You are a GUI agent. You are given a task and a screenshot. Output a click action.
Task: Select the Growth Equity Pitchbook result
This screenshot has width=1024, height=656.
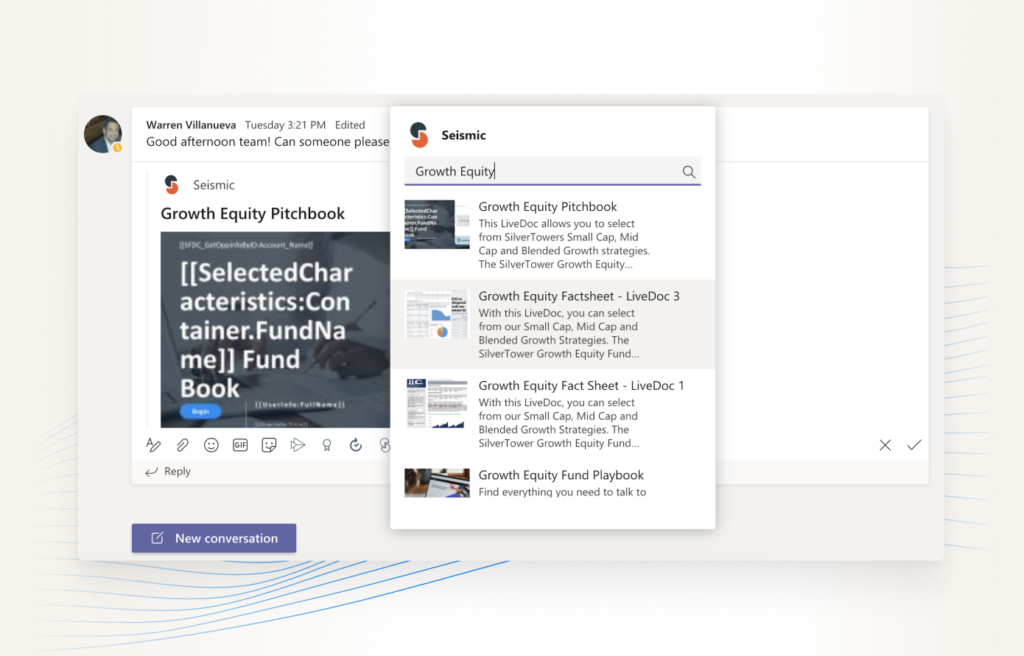tap(552, 235)
